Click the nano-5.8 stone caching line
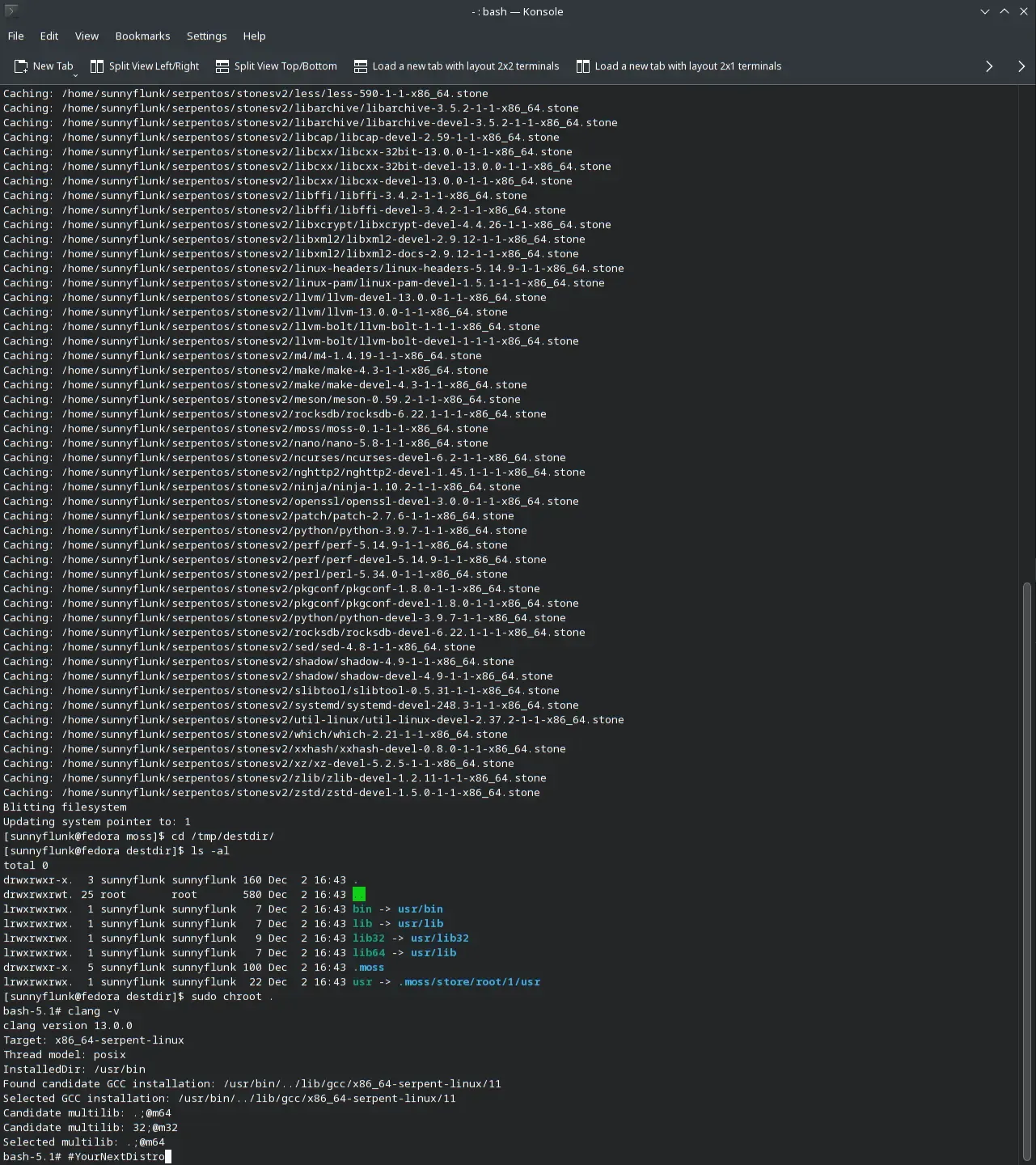The height and width of the screenshot is (1165, 1036). click(x=246, y=443)
